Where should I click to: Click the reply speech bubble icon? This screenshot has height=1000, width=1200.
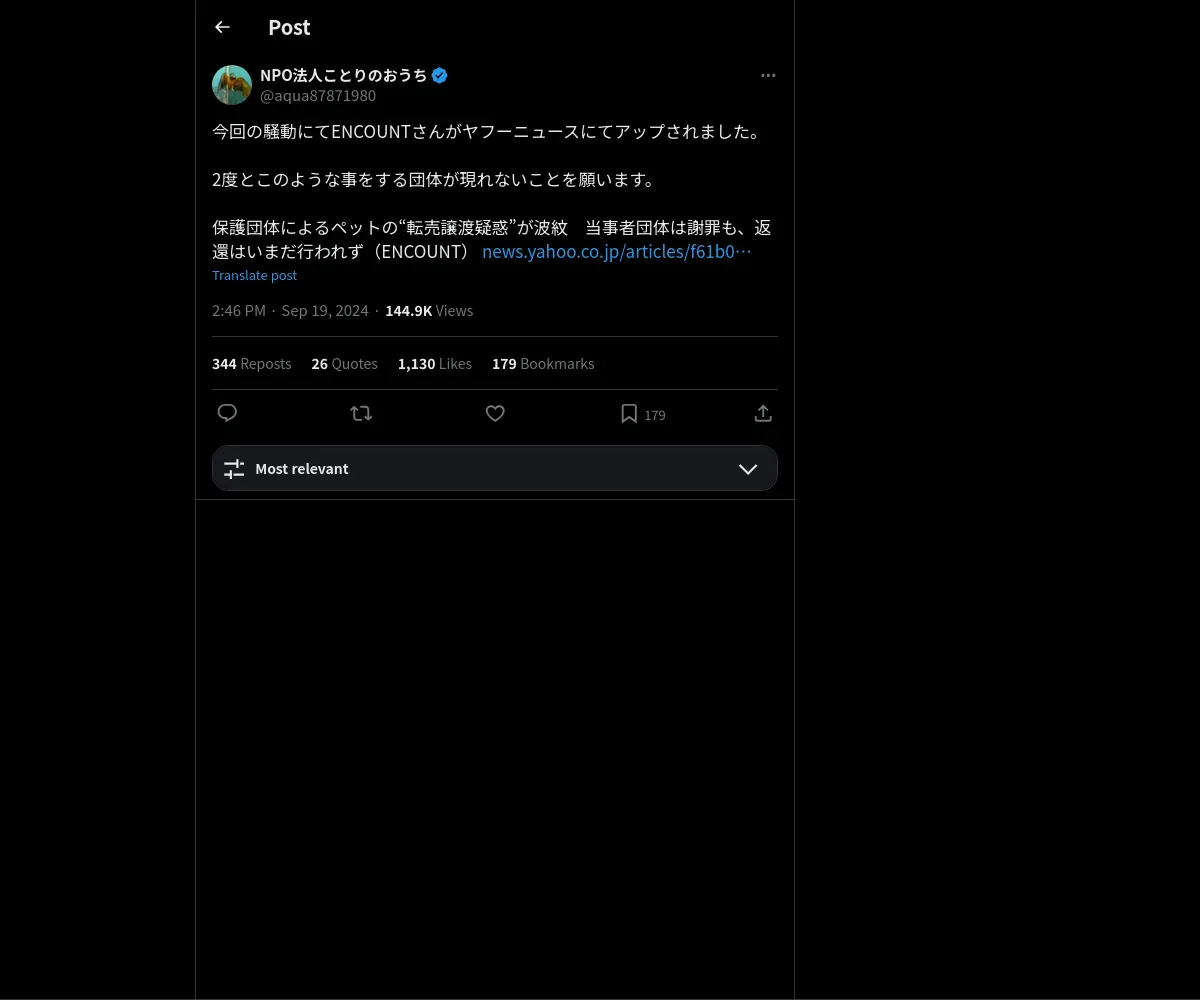pyautogui.click(x=227, y=413)
